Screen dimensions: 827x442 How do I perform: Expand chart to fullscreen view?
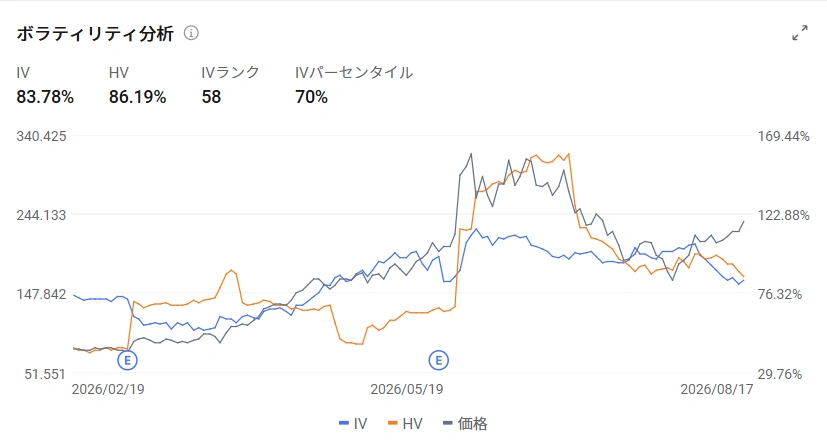[x=800, y=33]
